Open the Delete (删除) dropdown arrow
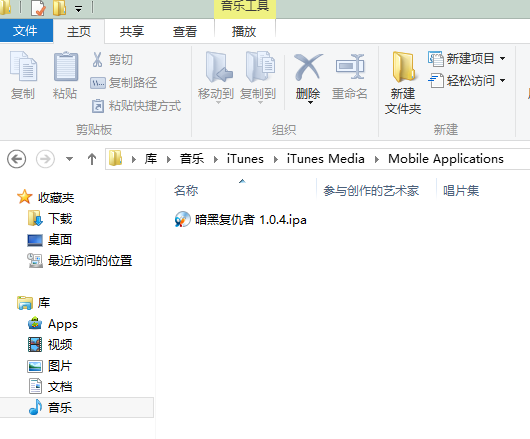 (310, 102)
